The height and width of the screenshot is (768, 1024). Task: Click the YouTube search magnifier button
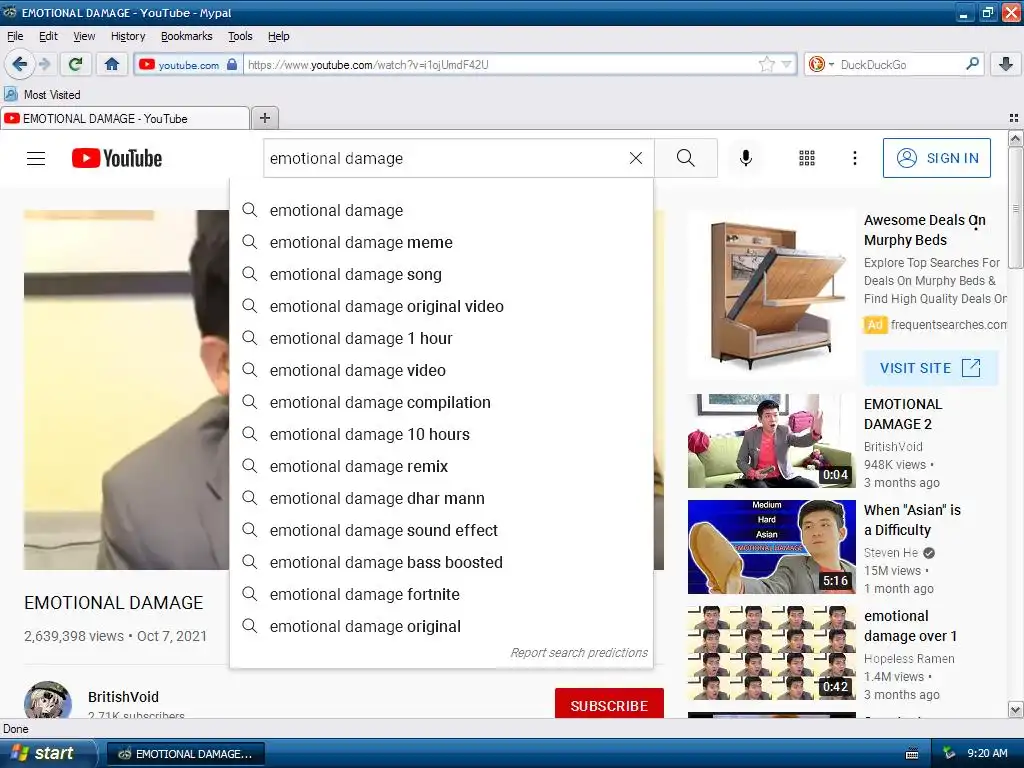686,158
